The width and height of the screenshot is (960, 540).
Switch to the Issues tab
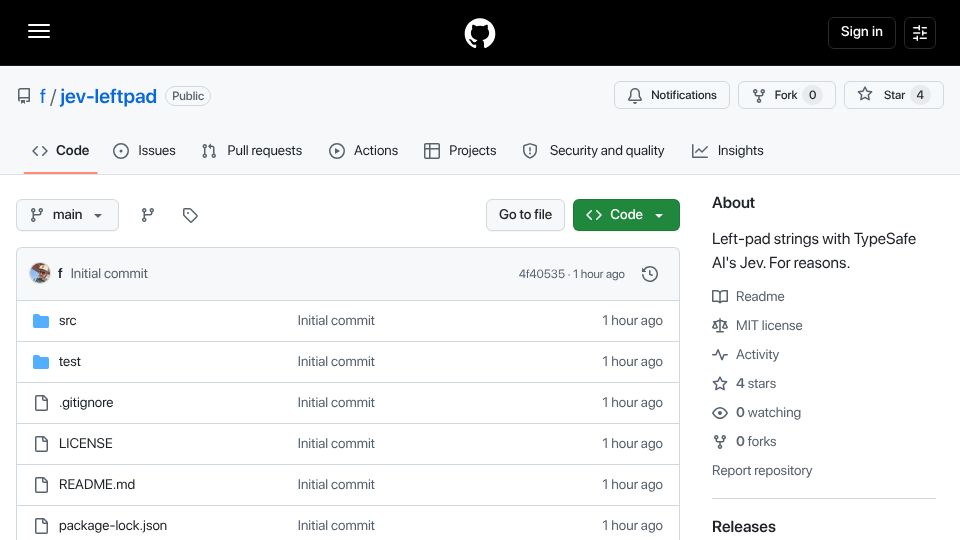144,151
